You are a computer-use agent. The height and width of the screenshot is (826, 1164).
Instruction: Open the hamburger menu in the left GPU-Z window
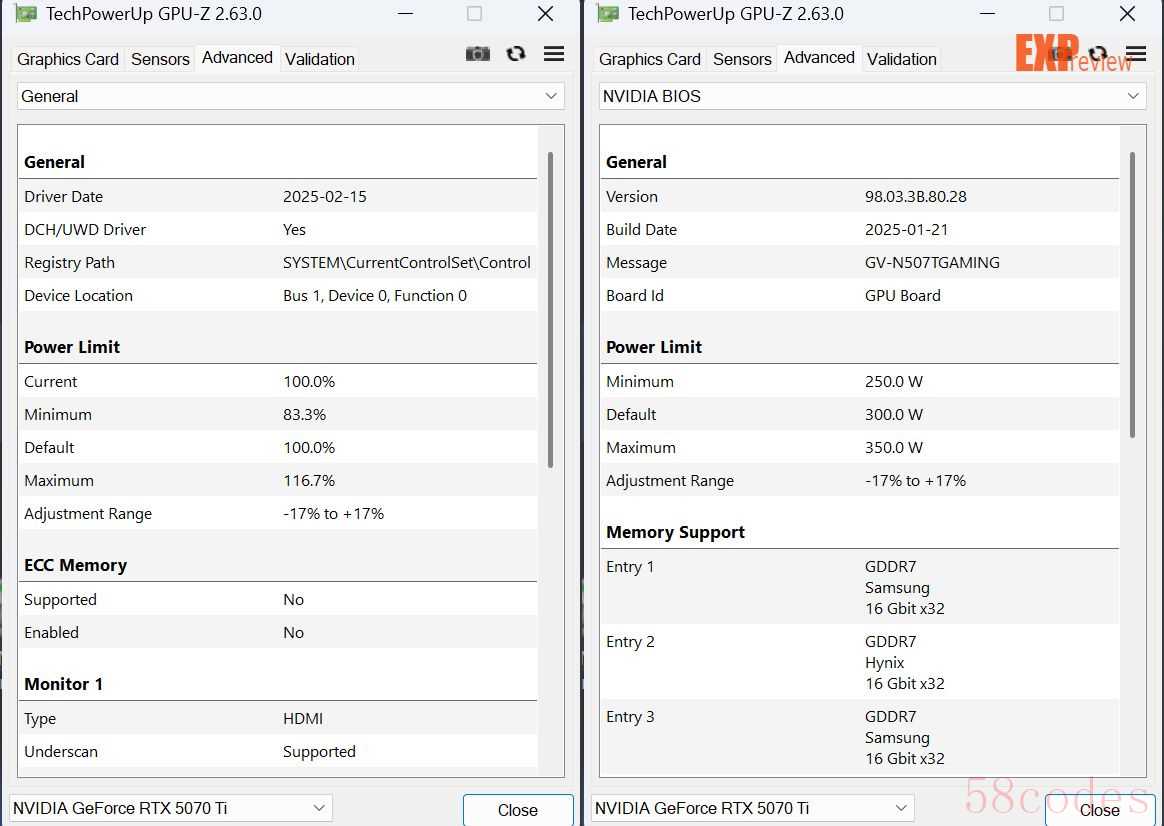pyautogui.click(x=554, y=53)
